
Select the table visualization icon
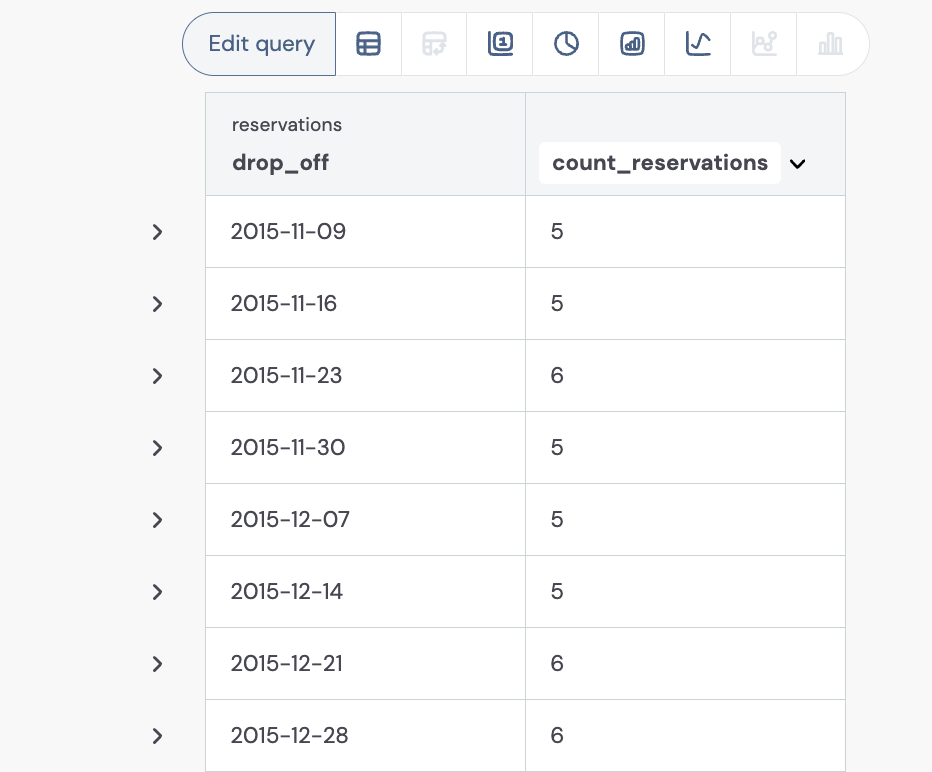pos(368,43)
